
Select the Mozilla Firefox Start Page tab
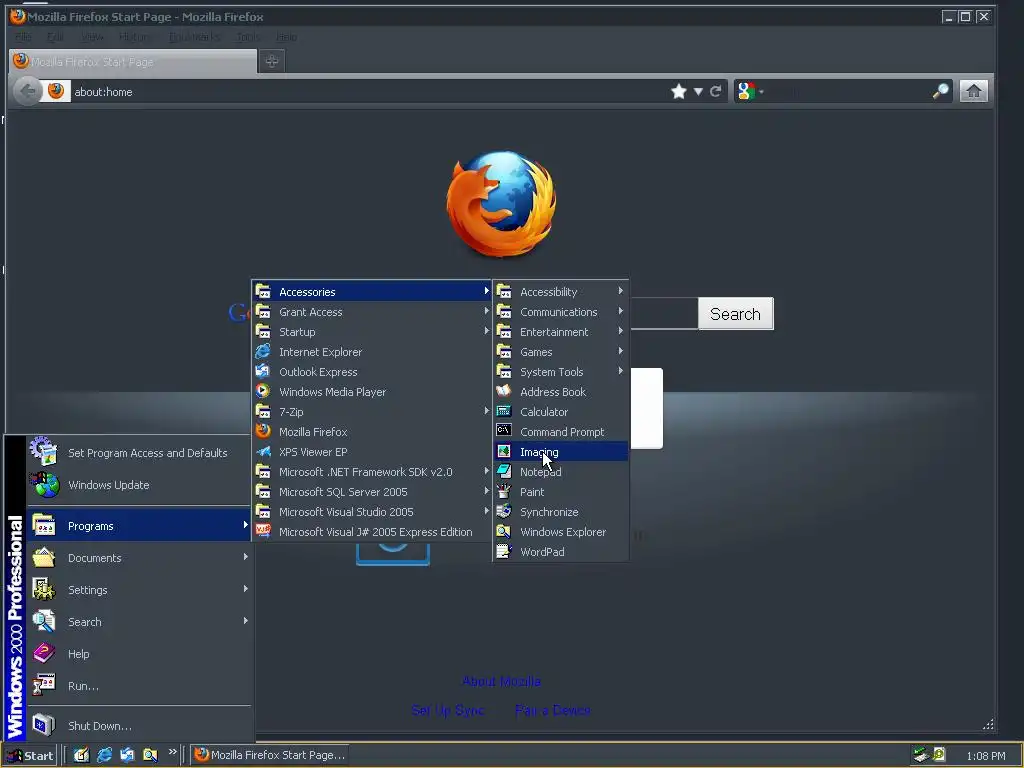[x=133, y=61]
